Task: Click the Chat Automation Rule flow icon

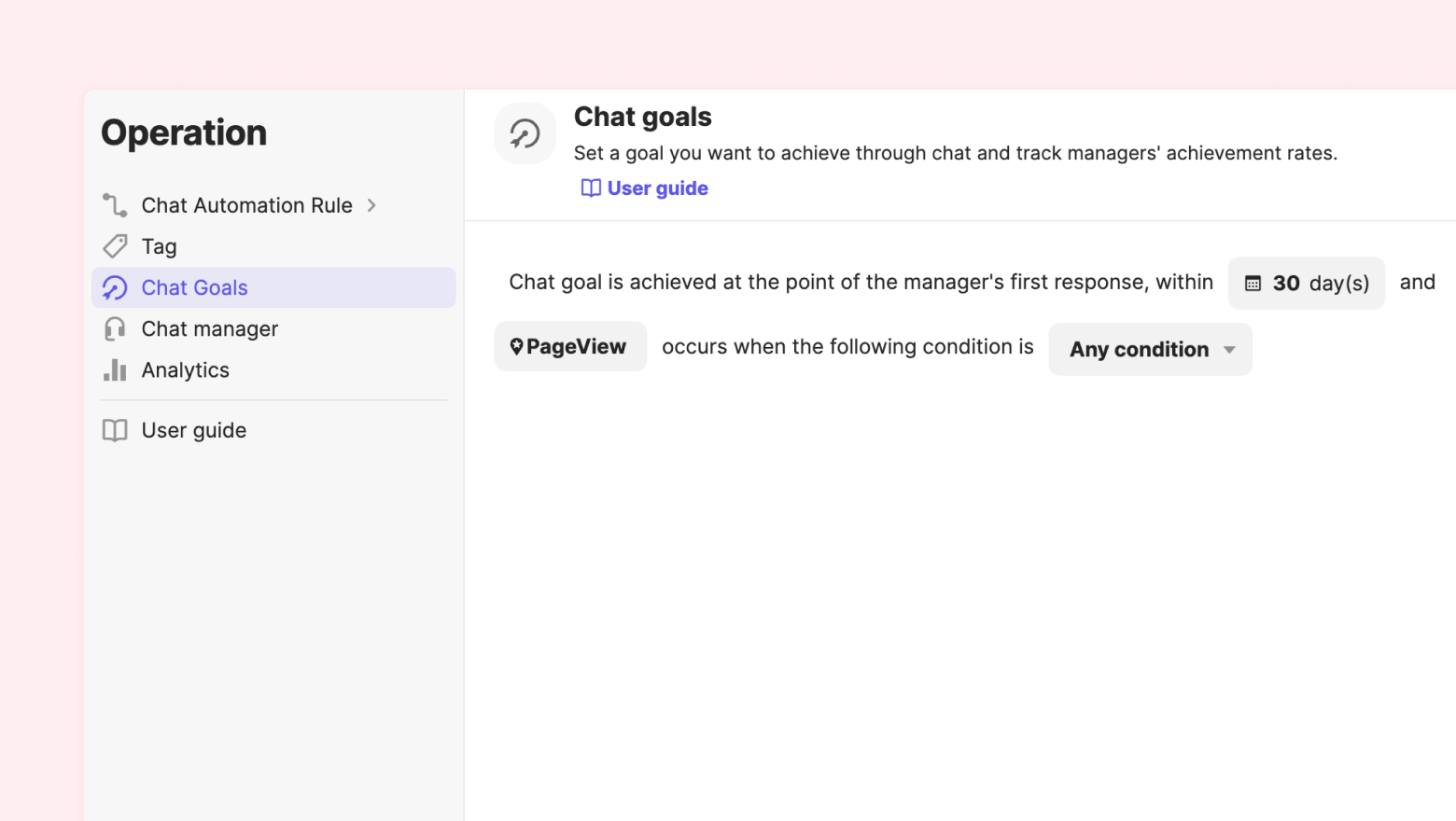Action: 115,205
